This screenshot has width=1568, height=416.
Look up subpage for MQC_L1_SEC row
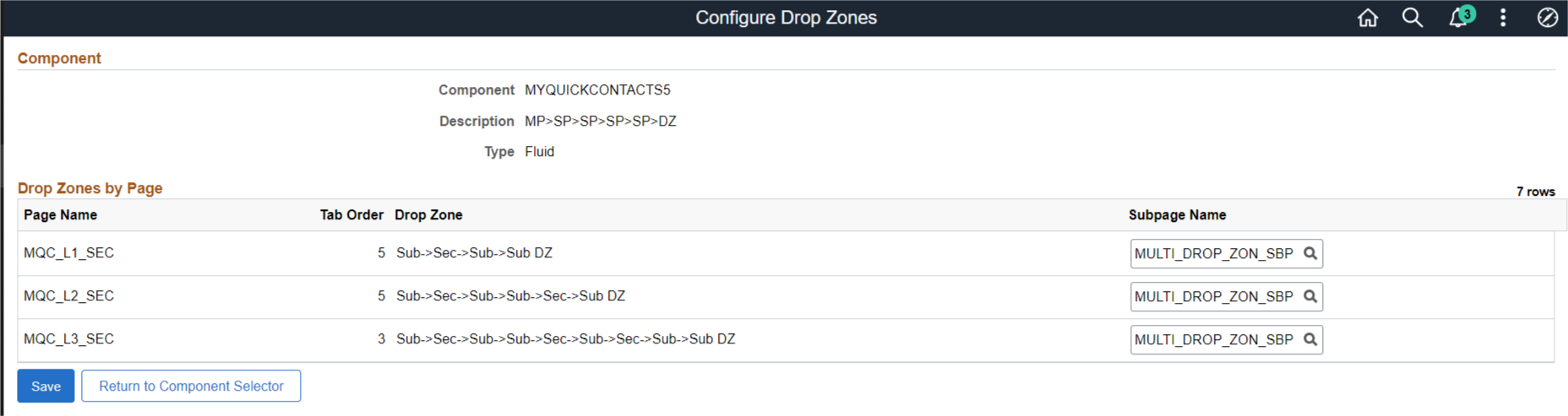[1310, 253]
